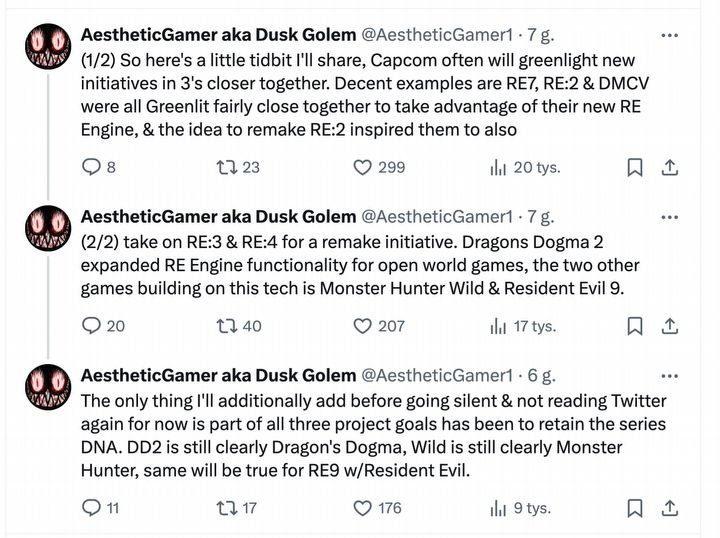Reply to the third tweet with 11 replies

point(92,508)
